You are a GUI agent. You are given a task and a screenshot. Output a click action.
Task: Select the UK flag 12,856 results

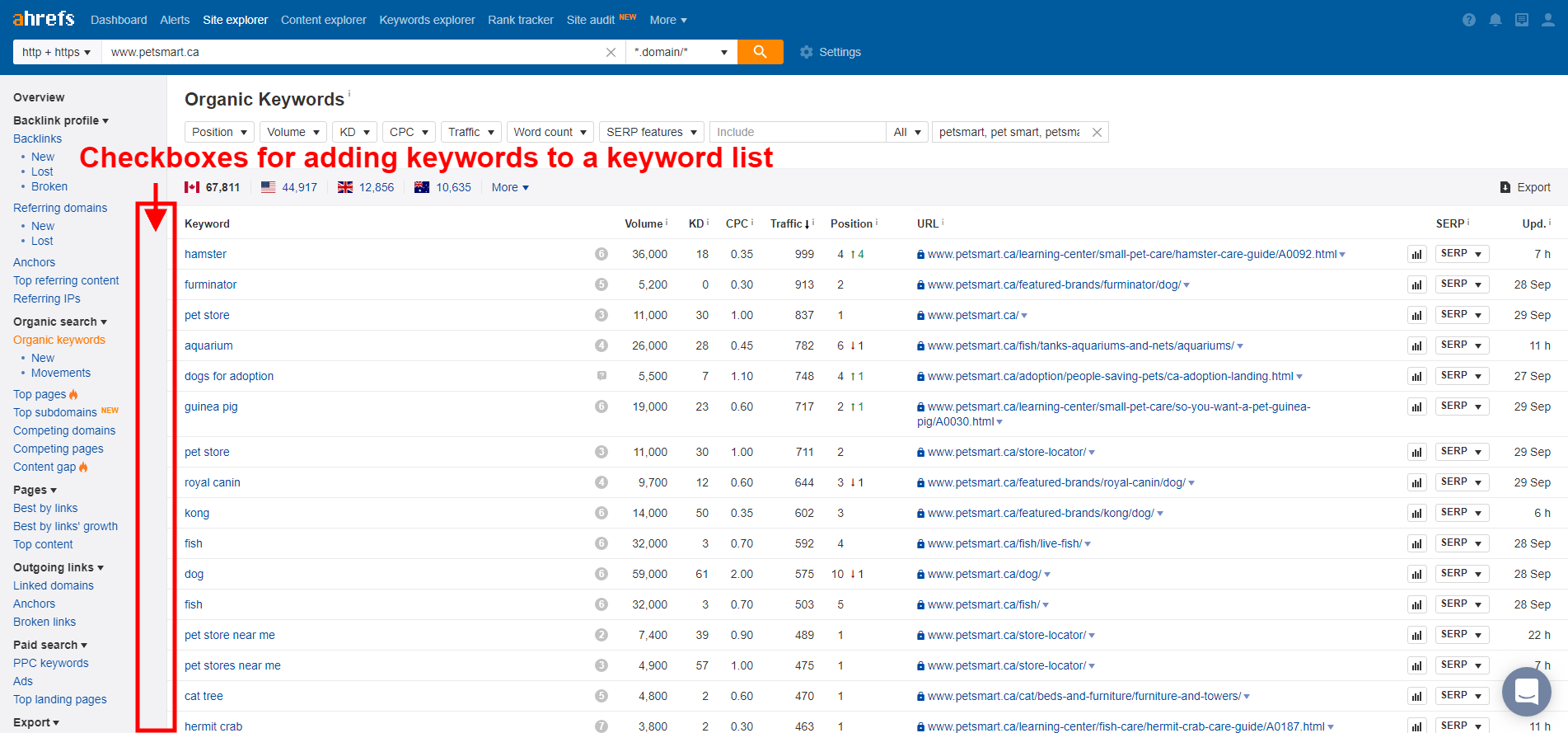[x=366, y=187]
